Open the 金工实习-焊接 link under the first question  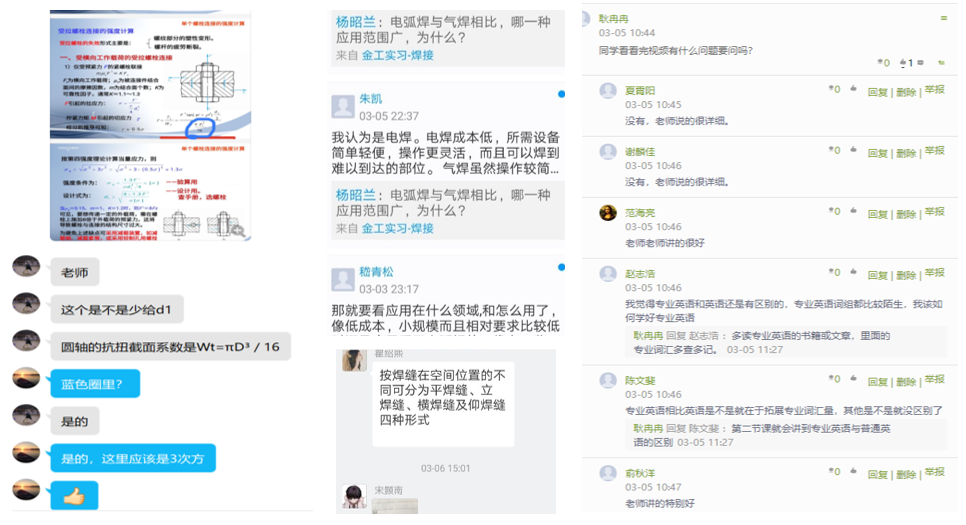tap(397, 55)
